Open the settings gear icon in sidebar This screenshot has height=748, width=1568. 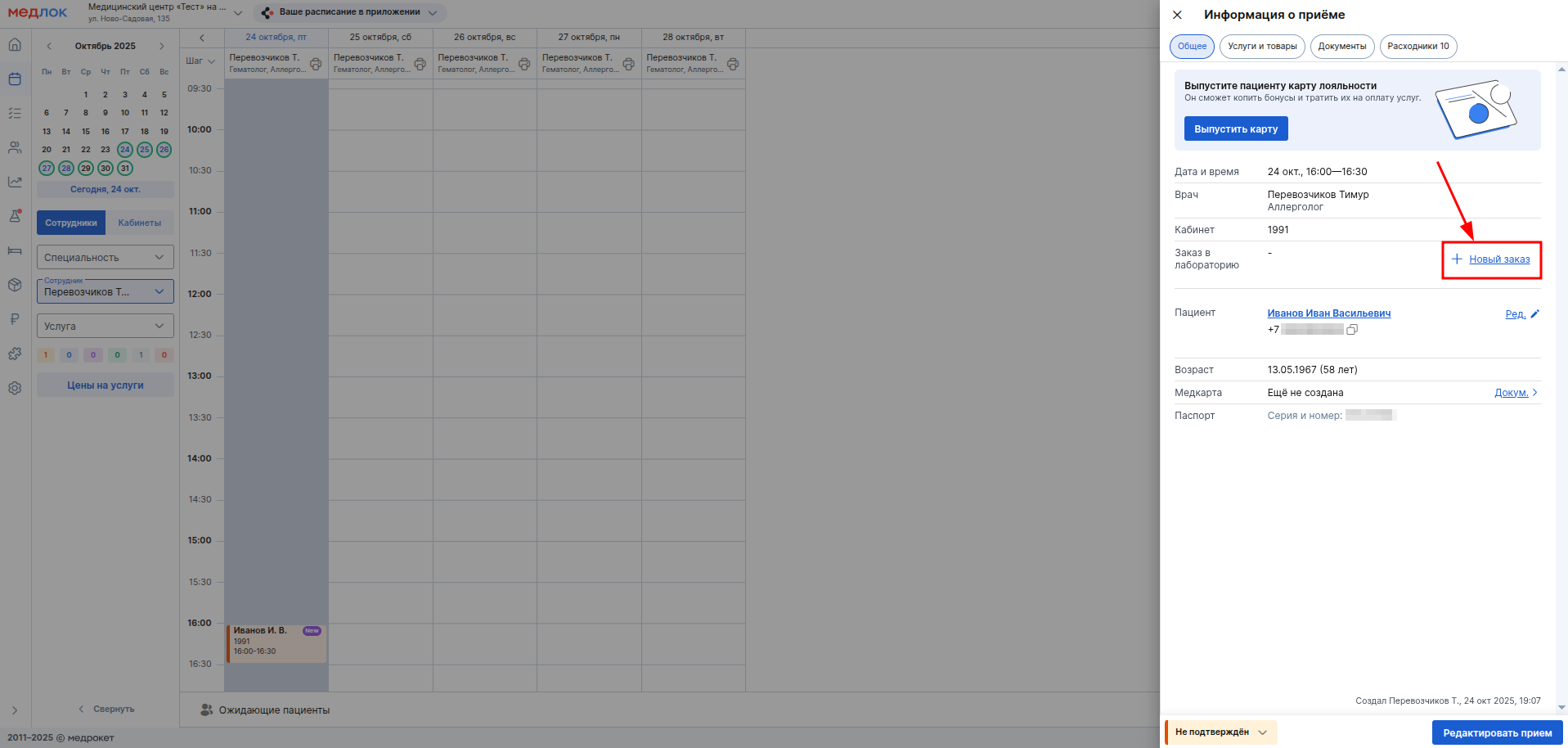coord(15,389)
